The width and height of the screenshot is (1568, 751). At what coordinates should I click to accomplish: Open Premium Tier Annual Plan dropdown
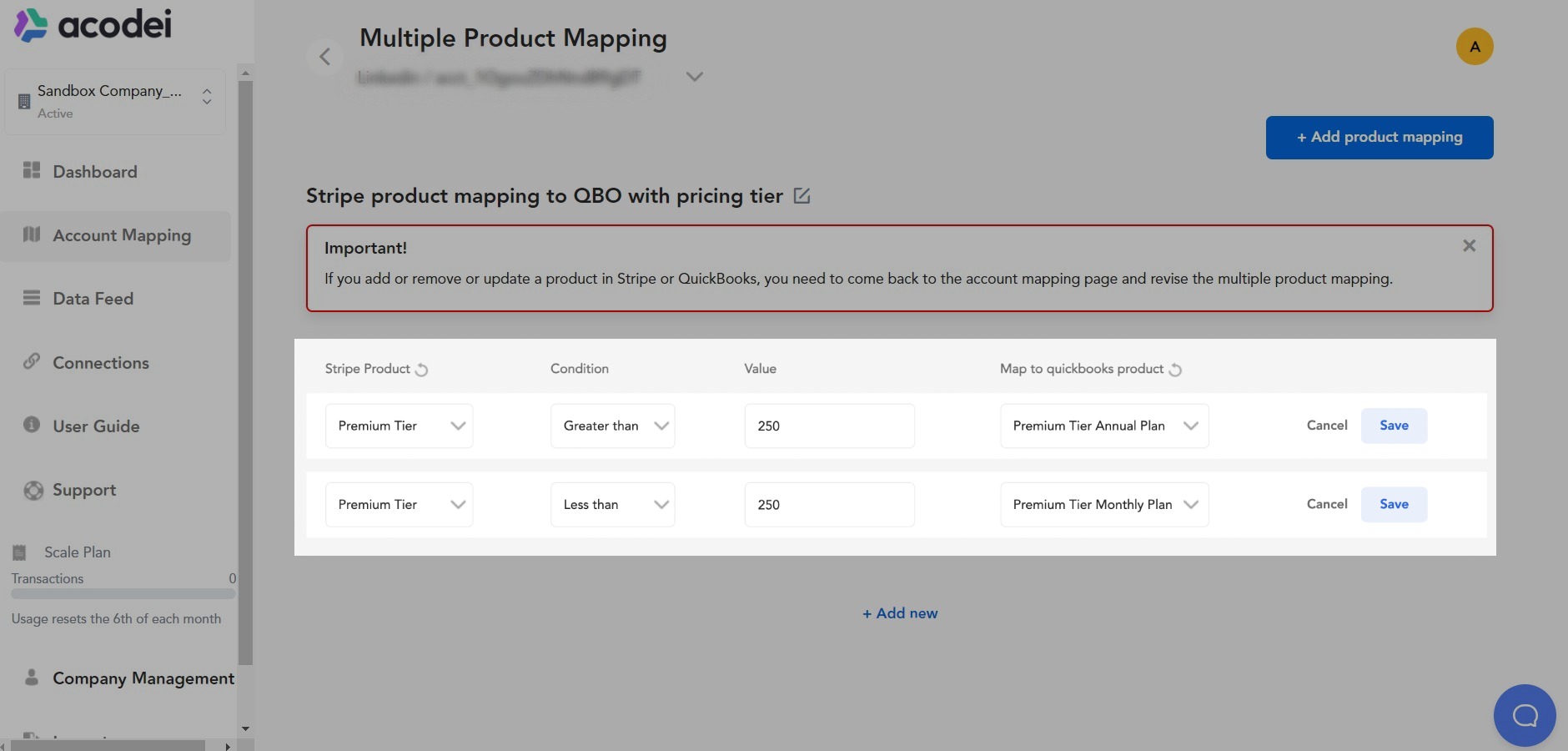[1104, 426]
